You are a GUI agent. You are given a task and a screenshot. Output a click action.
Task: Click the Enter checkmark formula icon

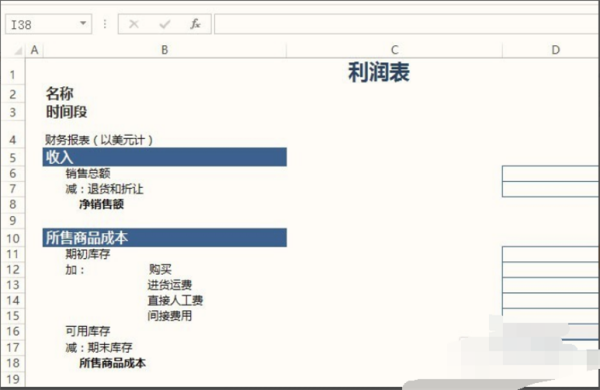point(165,24)
